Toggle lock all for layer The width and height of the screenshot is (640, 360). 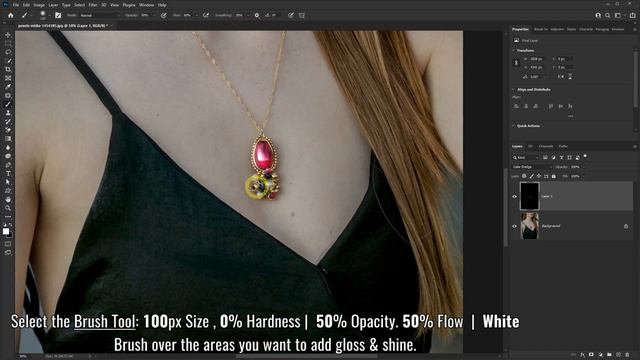553,176
